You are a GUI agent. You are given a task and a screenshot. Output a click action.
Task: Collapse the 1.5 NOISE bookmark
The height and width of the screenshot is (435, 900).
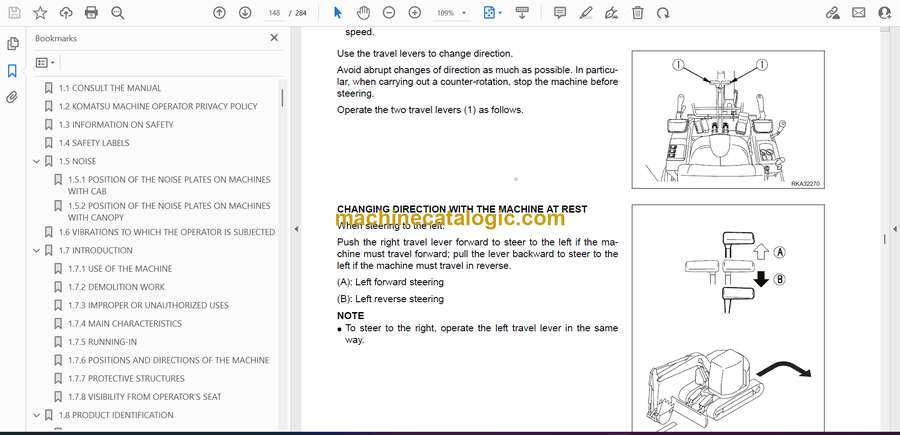[x=36, y=161]
